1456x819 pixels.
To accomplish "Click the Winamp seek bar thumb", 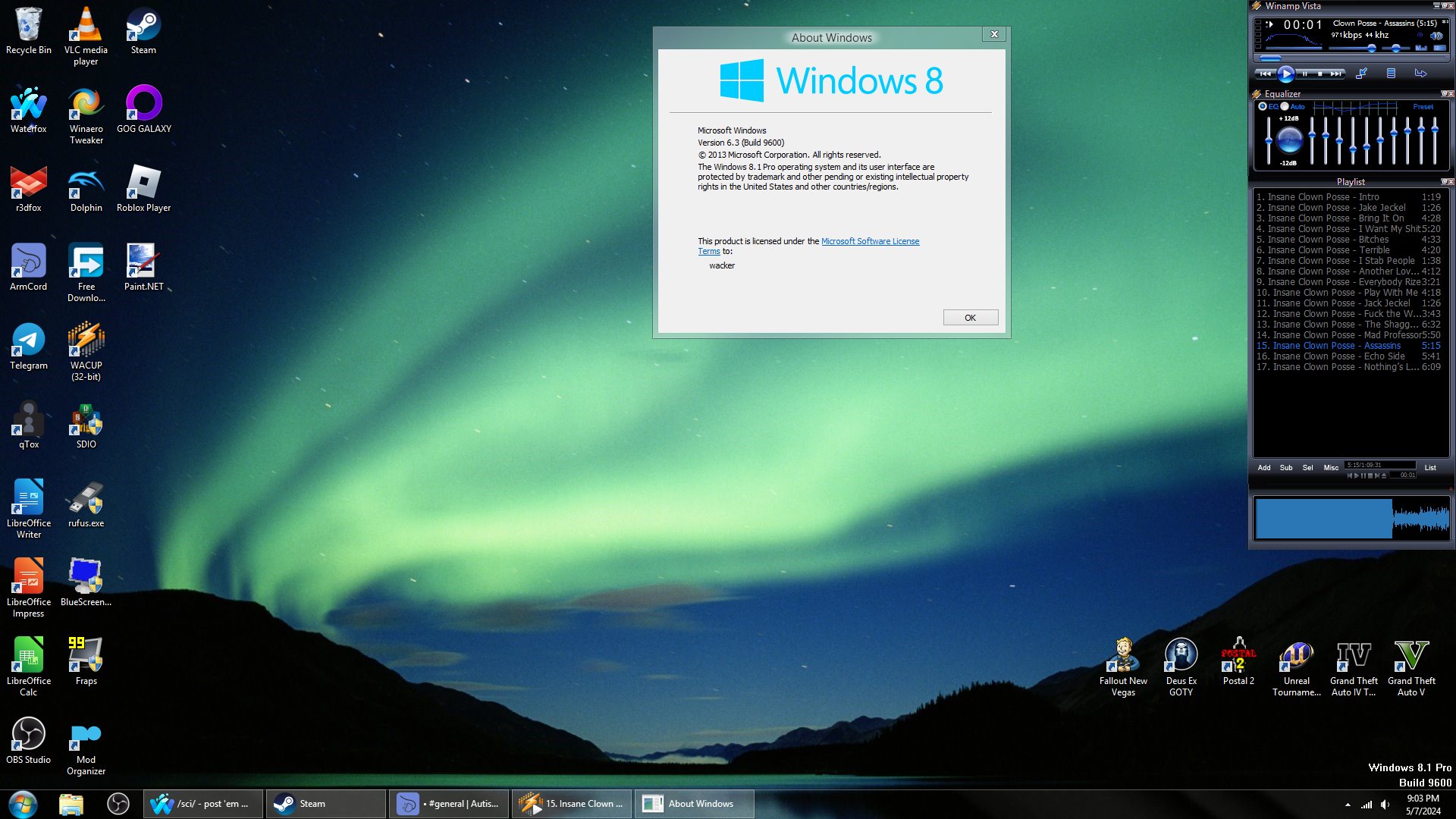I will click(x=1270, y=58).
